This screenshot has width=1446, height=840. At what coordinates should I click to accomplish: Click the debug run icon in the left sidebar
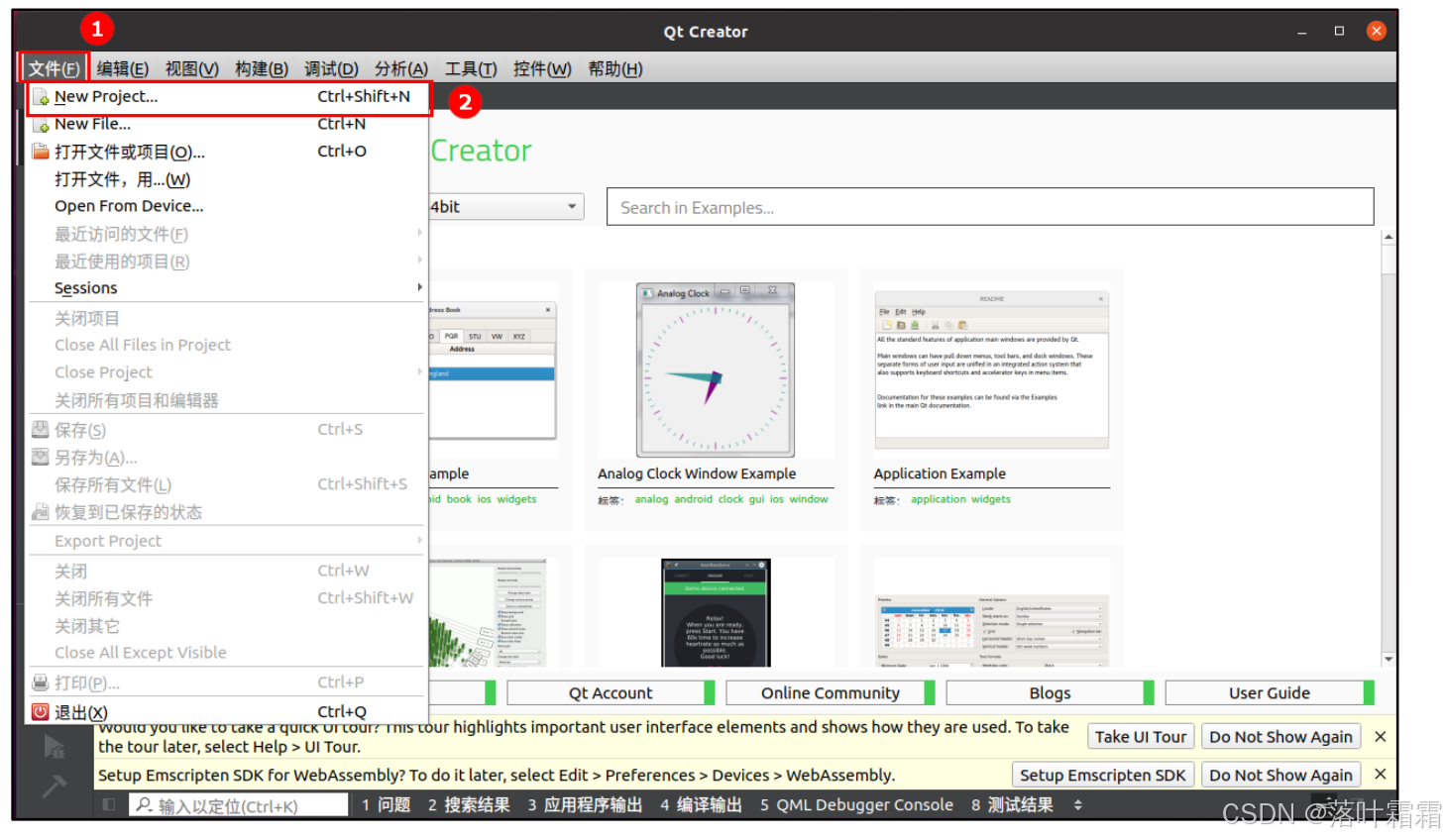tap(54, 746)
